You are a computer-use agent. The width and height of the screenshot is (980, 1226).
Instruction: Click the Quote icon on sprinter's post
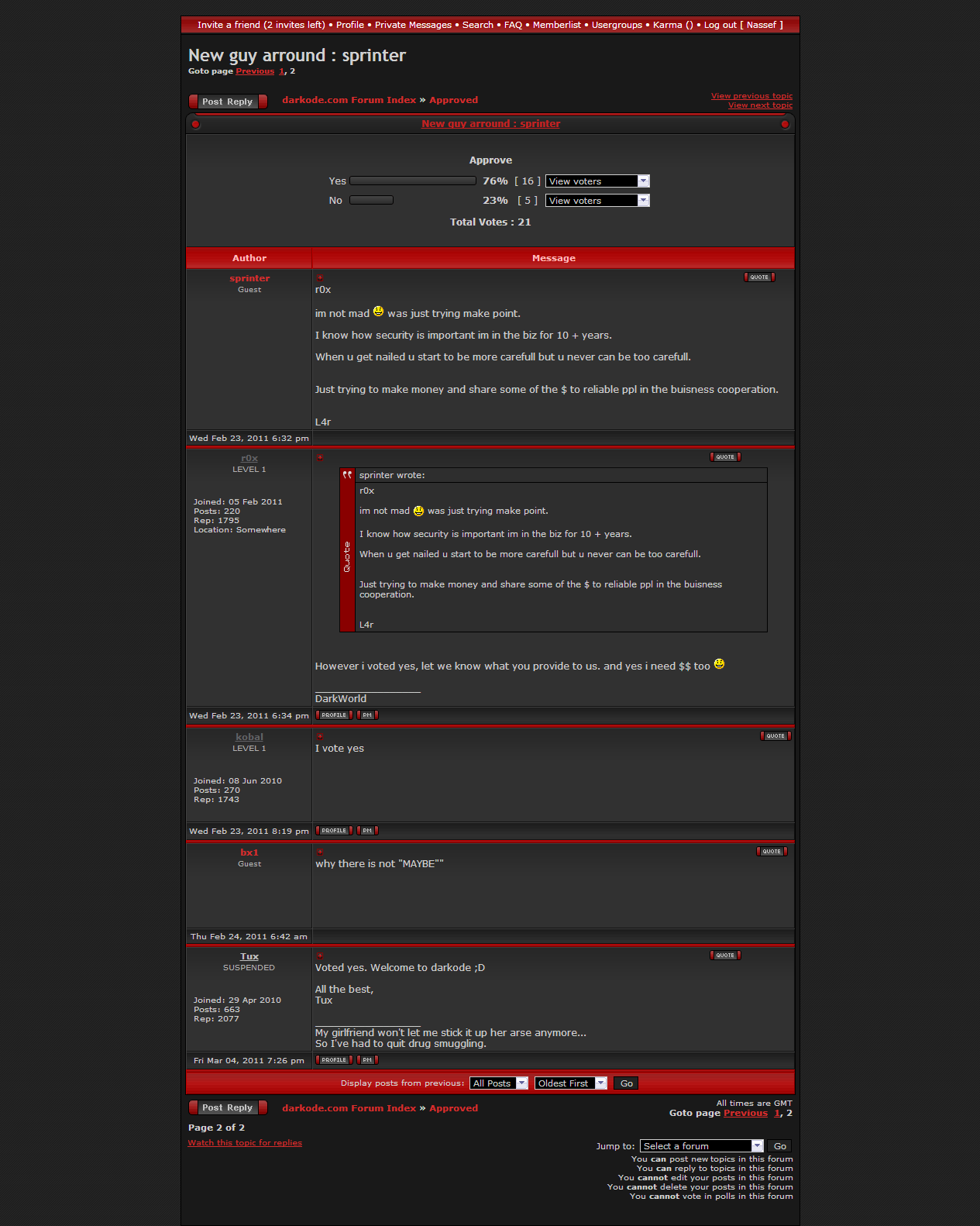coord(758,277)
